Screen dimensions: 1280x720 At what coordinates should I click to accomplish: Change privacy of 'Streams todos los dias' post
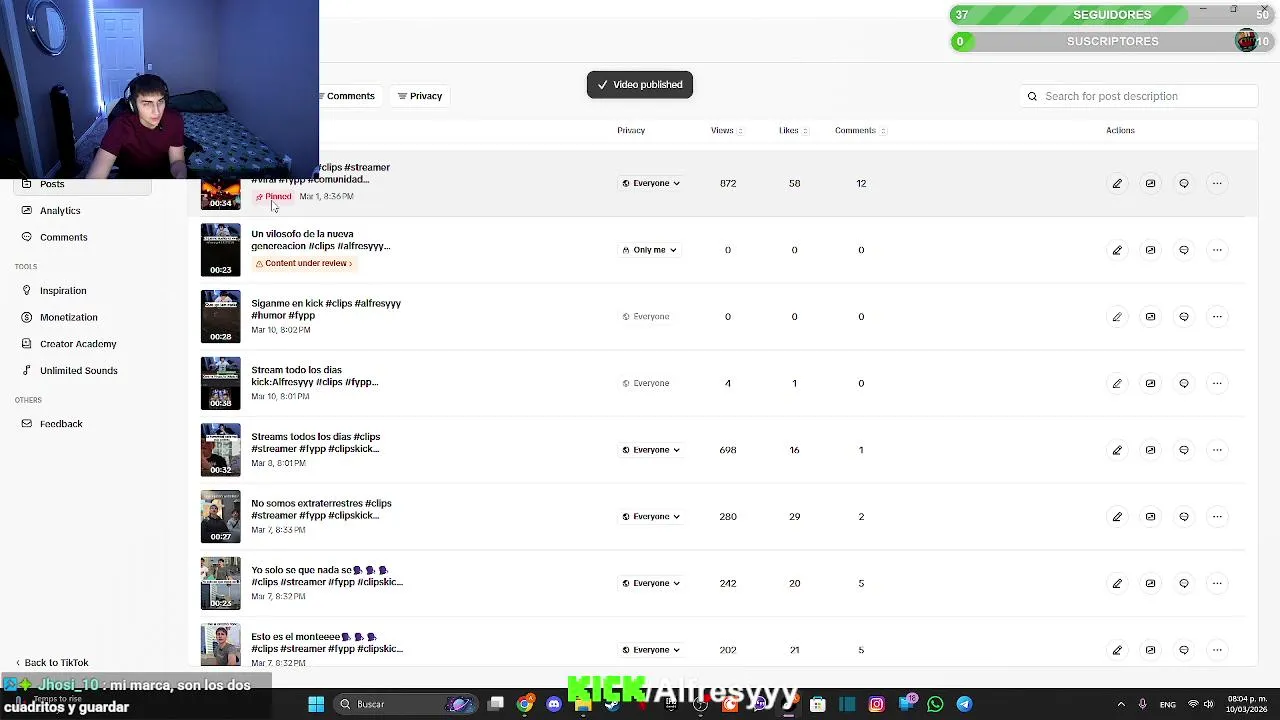651,450
